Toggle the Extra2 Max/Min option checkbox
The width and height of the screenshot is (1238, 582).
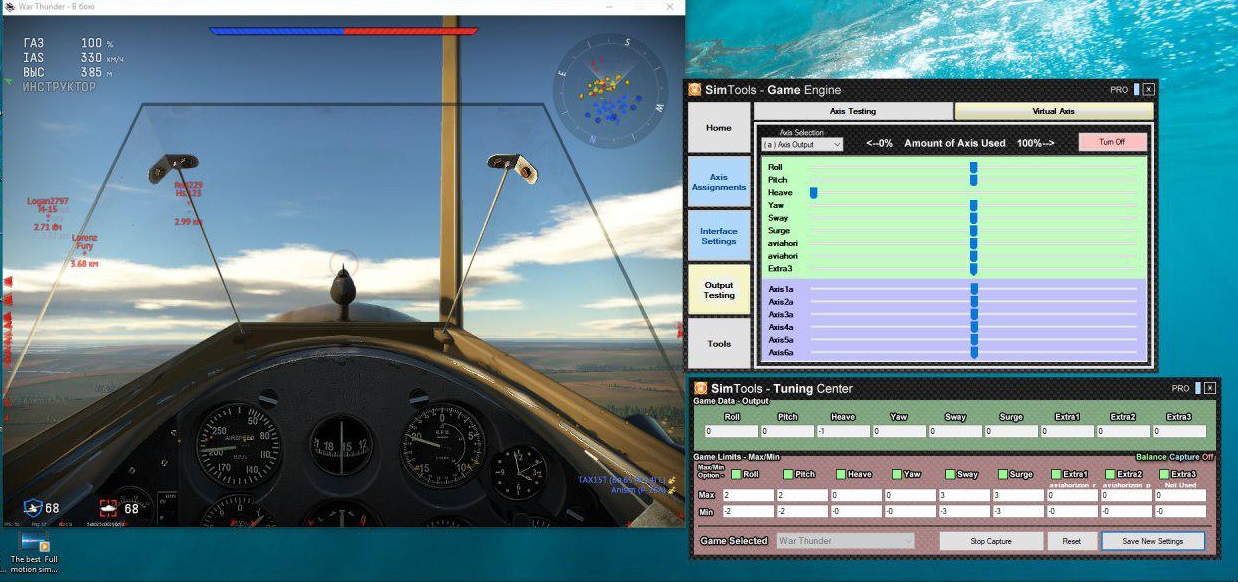click(1110, 474)
